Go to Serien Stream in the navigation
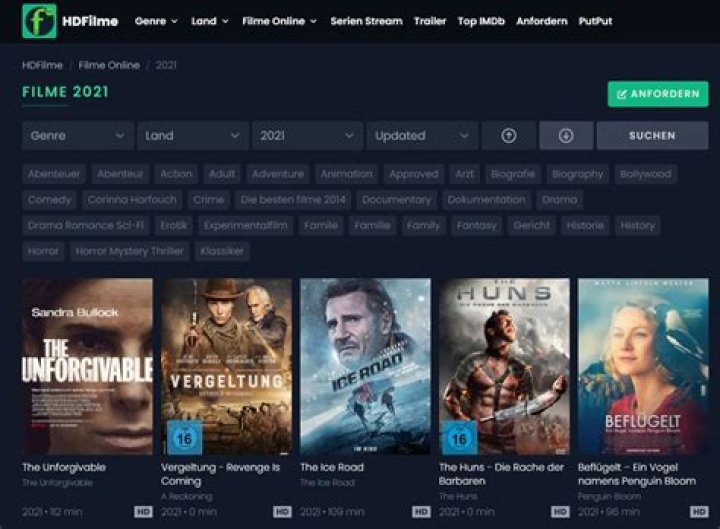This screenshot has height=529, width=720. coord(366,21)
